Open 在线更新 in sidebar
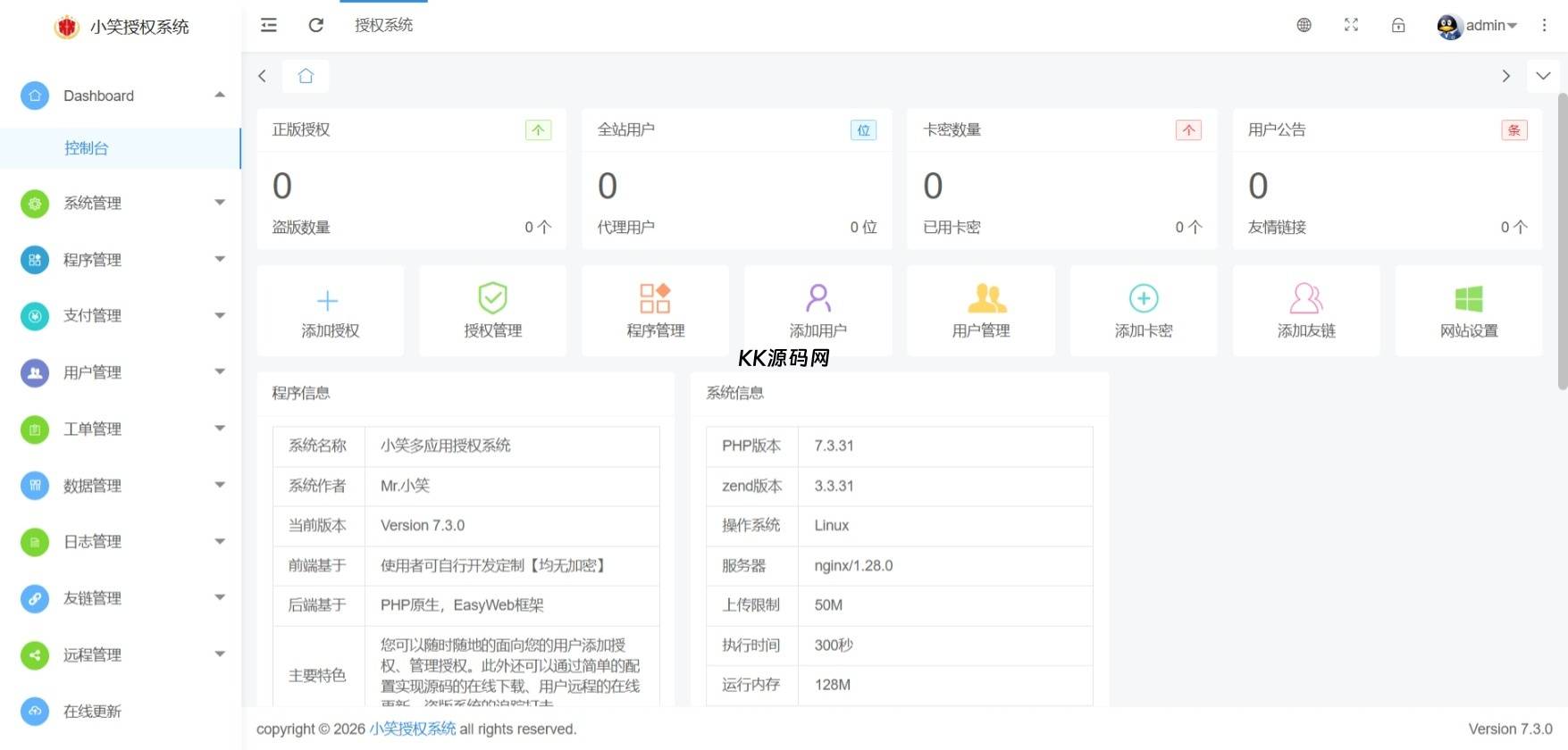 pos(92,712)
